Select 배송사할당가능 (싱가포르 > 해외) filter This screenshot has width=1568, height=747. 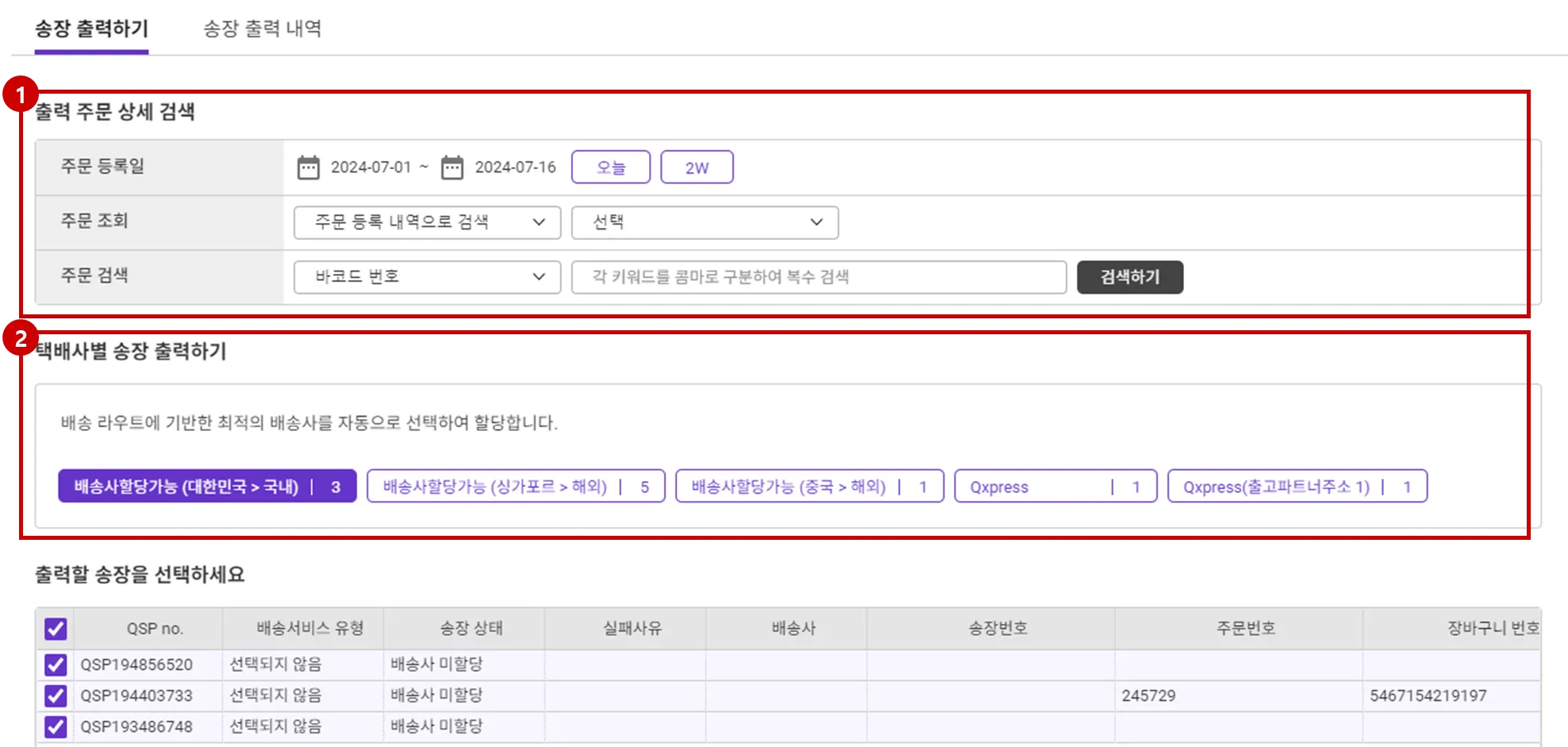click(x=516, y=487)
